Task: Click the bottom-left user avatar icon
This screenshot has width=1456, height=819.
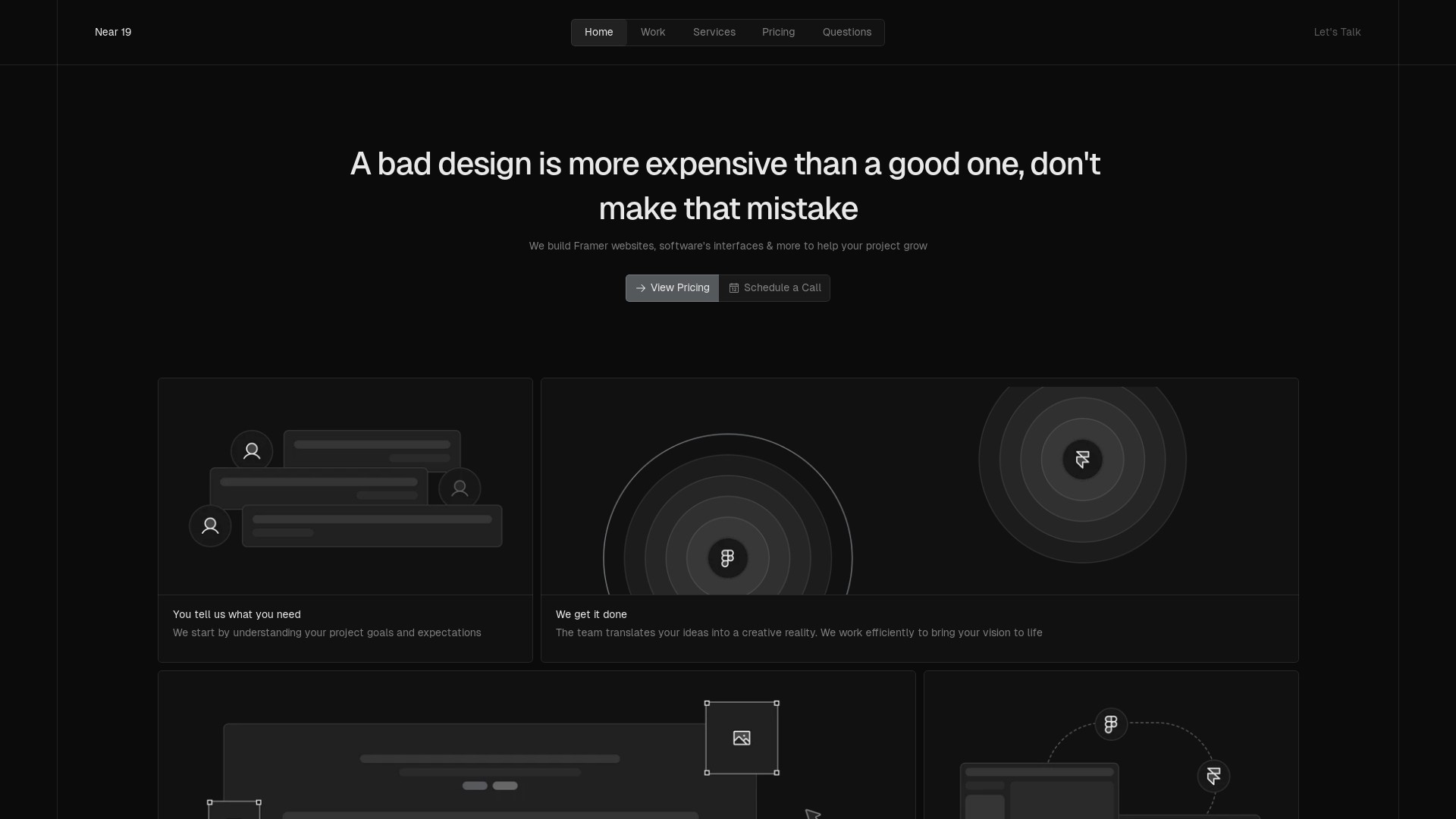Action: pyautogui.click(x=210, y=526)
